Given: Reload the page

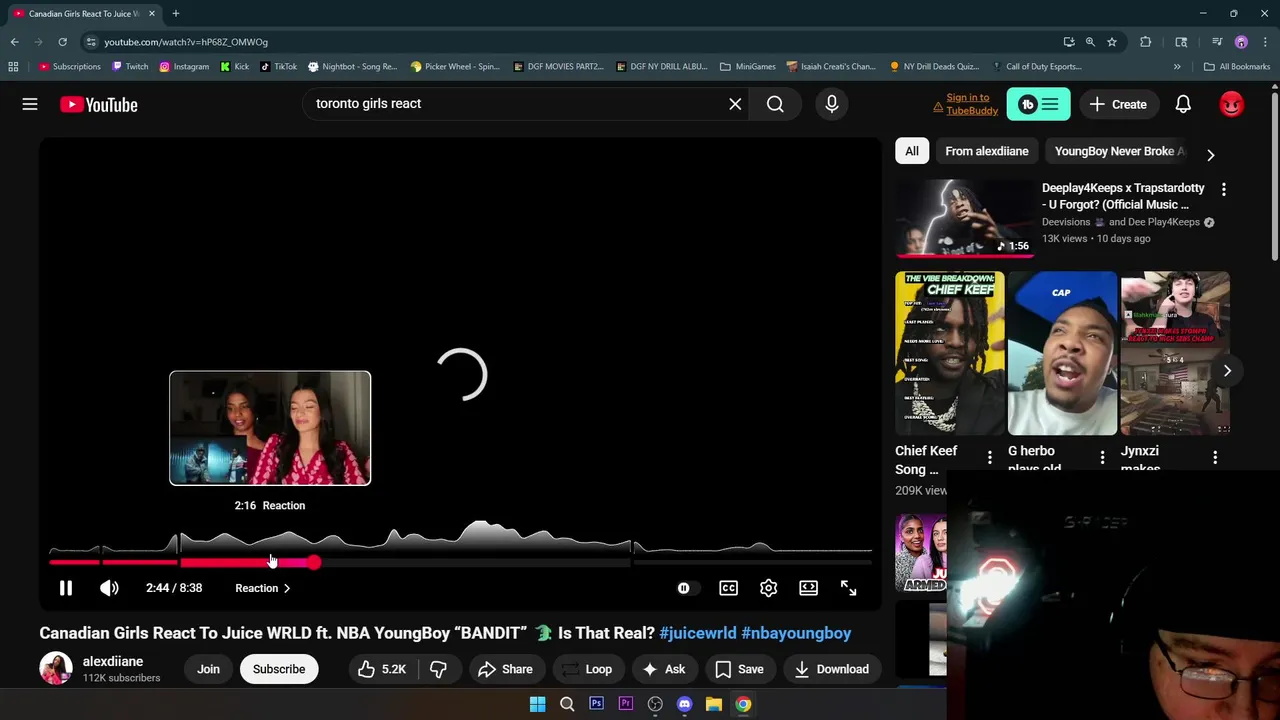Looking at the screenshot, I should tap(62, 42).
